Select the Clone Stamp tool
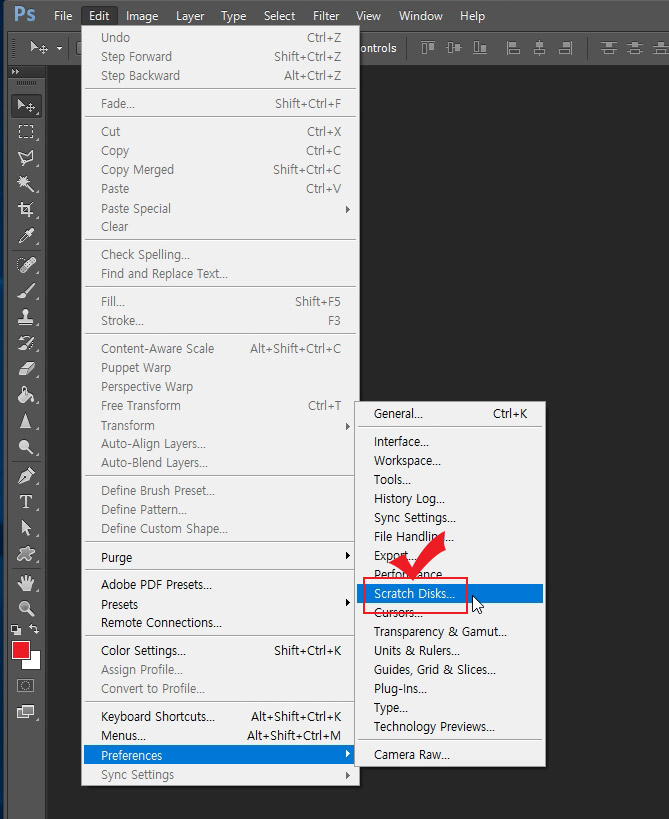This screenshot has height=819, width=669. pyautogui.click(x=26, y=317)
